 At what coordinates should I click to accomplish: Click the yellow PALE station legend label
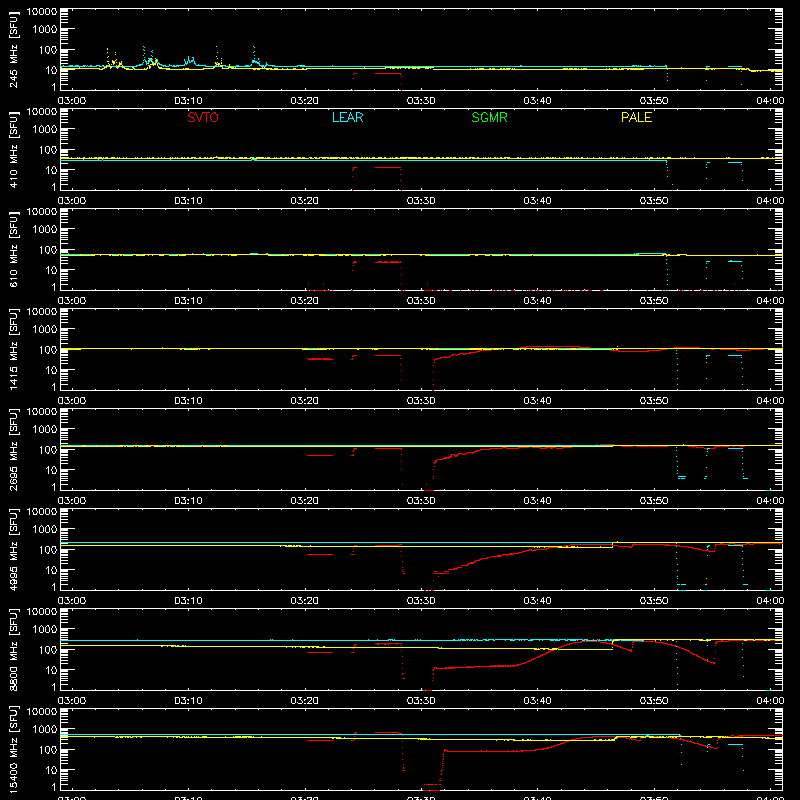click(636, 117)
